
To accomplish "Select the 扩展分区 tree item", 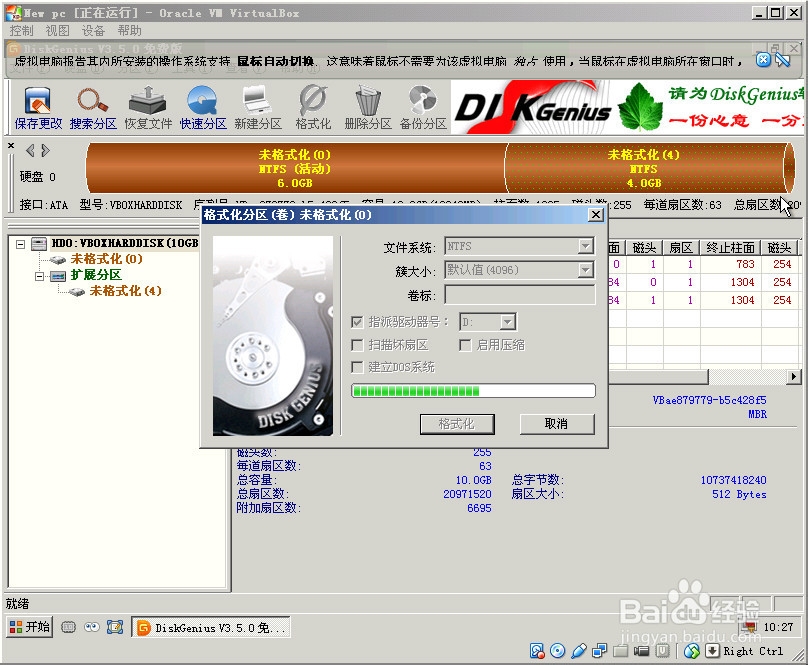I will point(96,275).
